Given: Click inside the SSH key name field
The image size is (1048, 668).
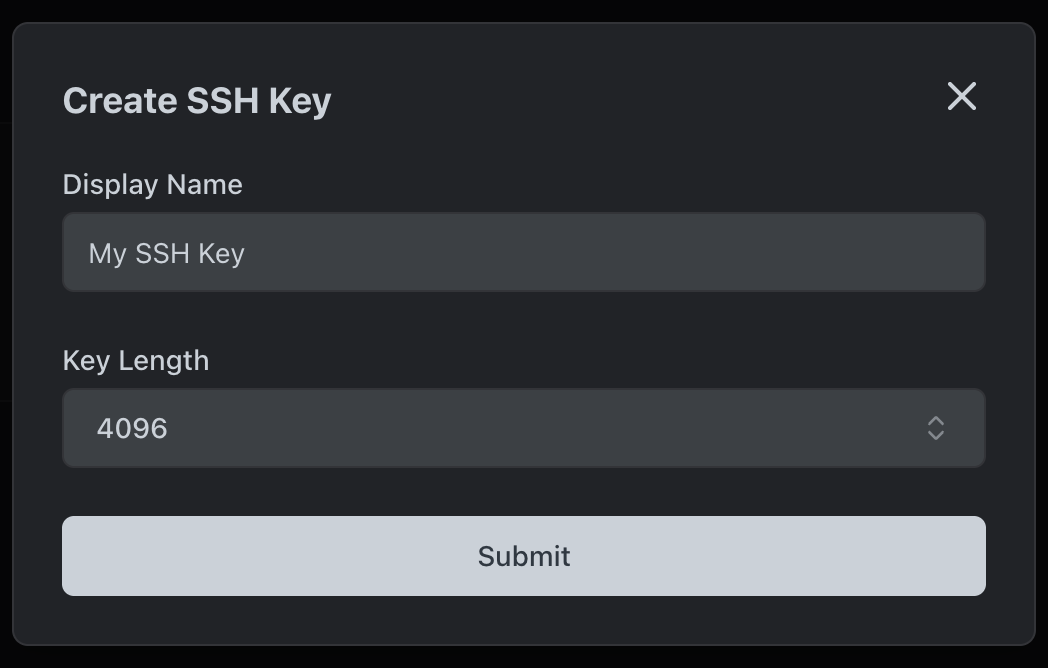Looking at the screenshot, I should pos(523,252).
